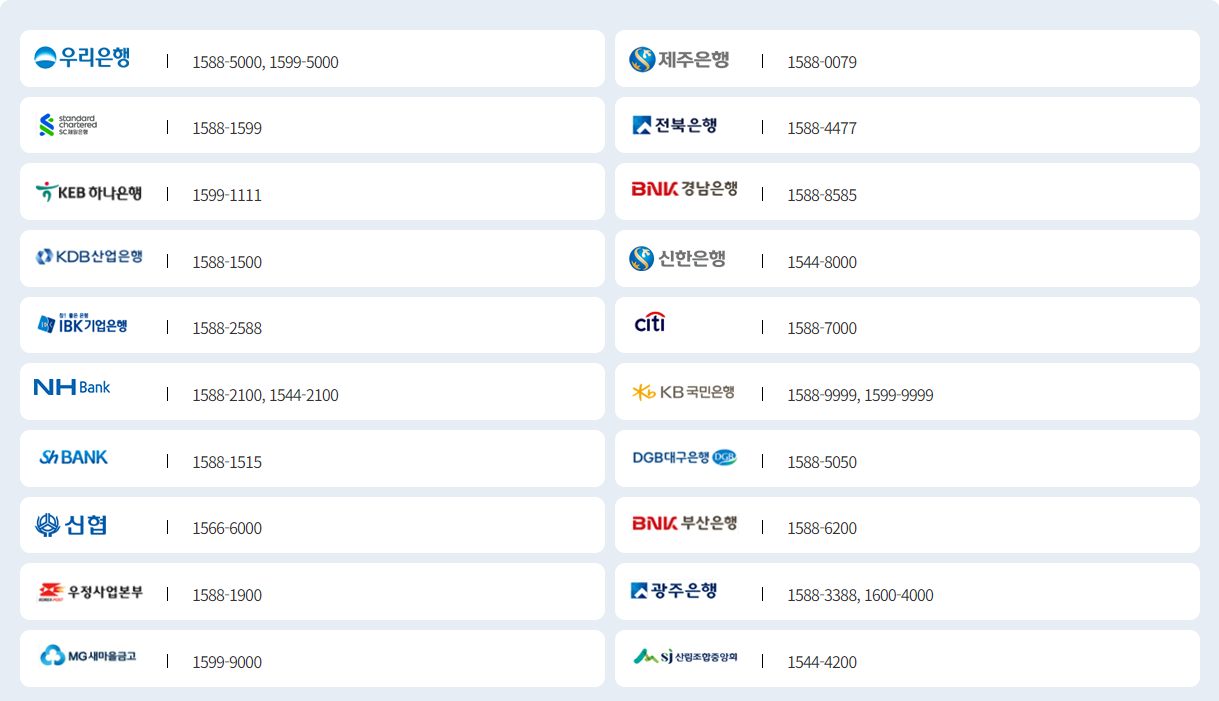Image resolution: width=1219 pixels, height=701 pixels.
Task: Click the Woori Bank (우리은행) logo
Action: click(82, 58)
